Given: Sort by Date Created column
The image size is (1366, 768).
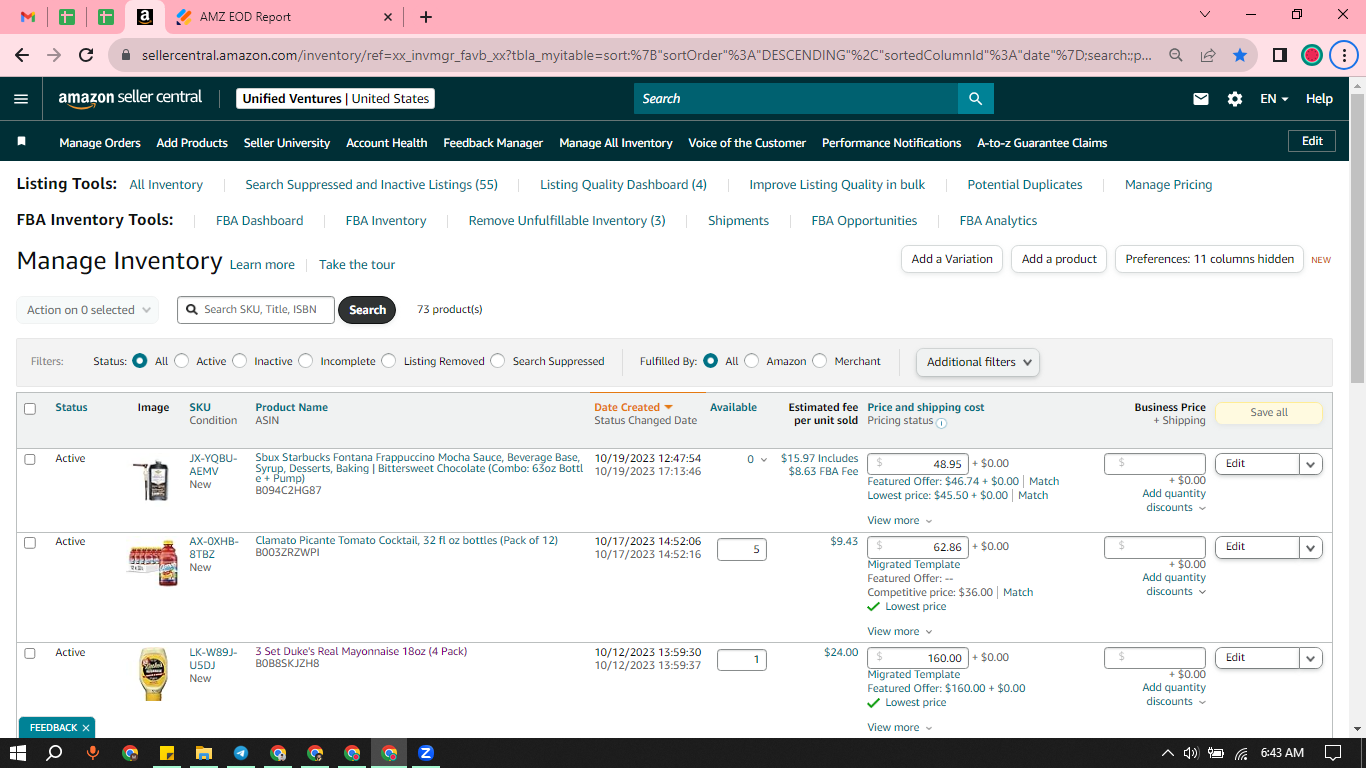Looking at the screenshot, I should [x=633, y=407].
